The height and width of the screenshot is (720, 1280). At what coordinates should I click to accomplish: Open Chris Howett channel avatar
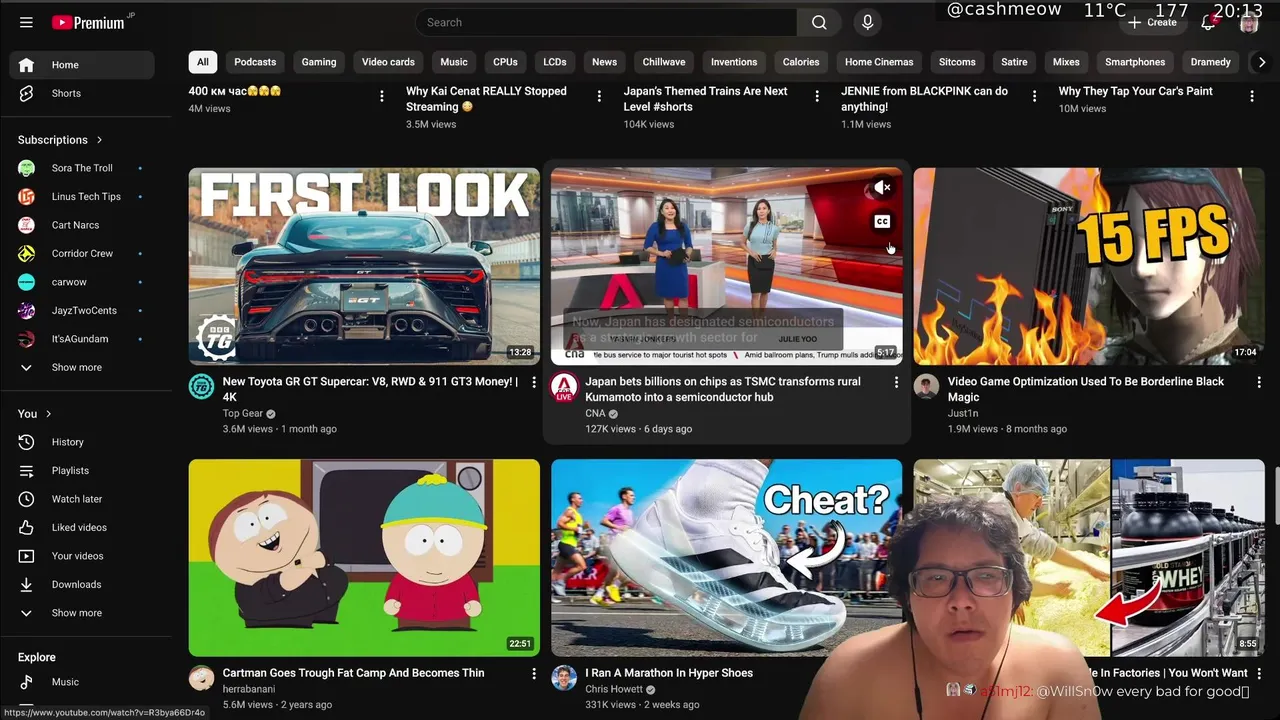pyautogui.click(x=564, y=678)
